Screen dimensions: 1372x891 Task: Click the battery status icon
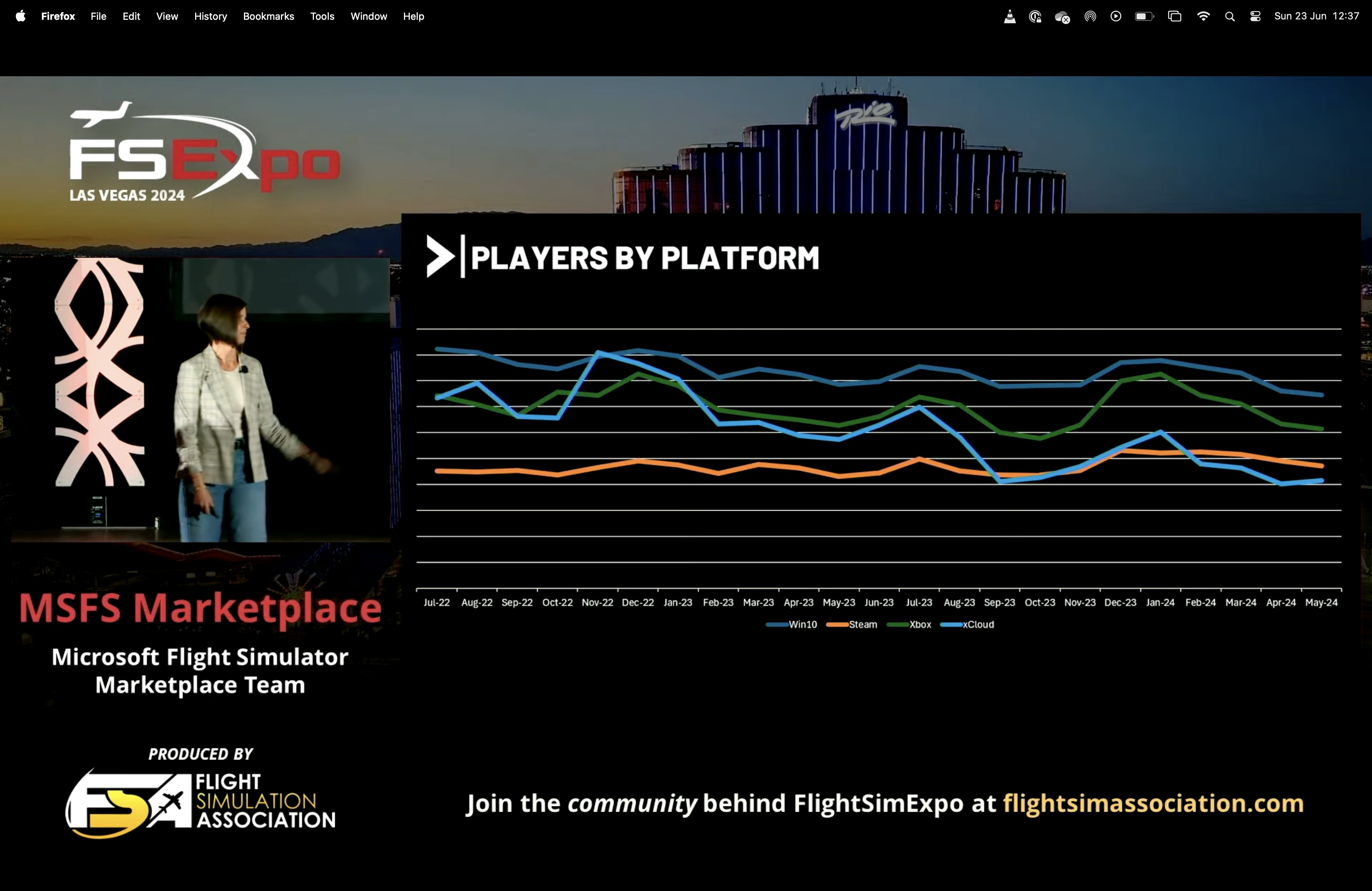(x=1144, y=16)
